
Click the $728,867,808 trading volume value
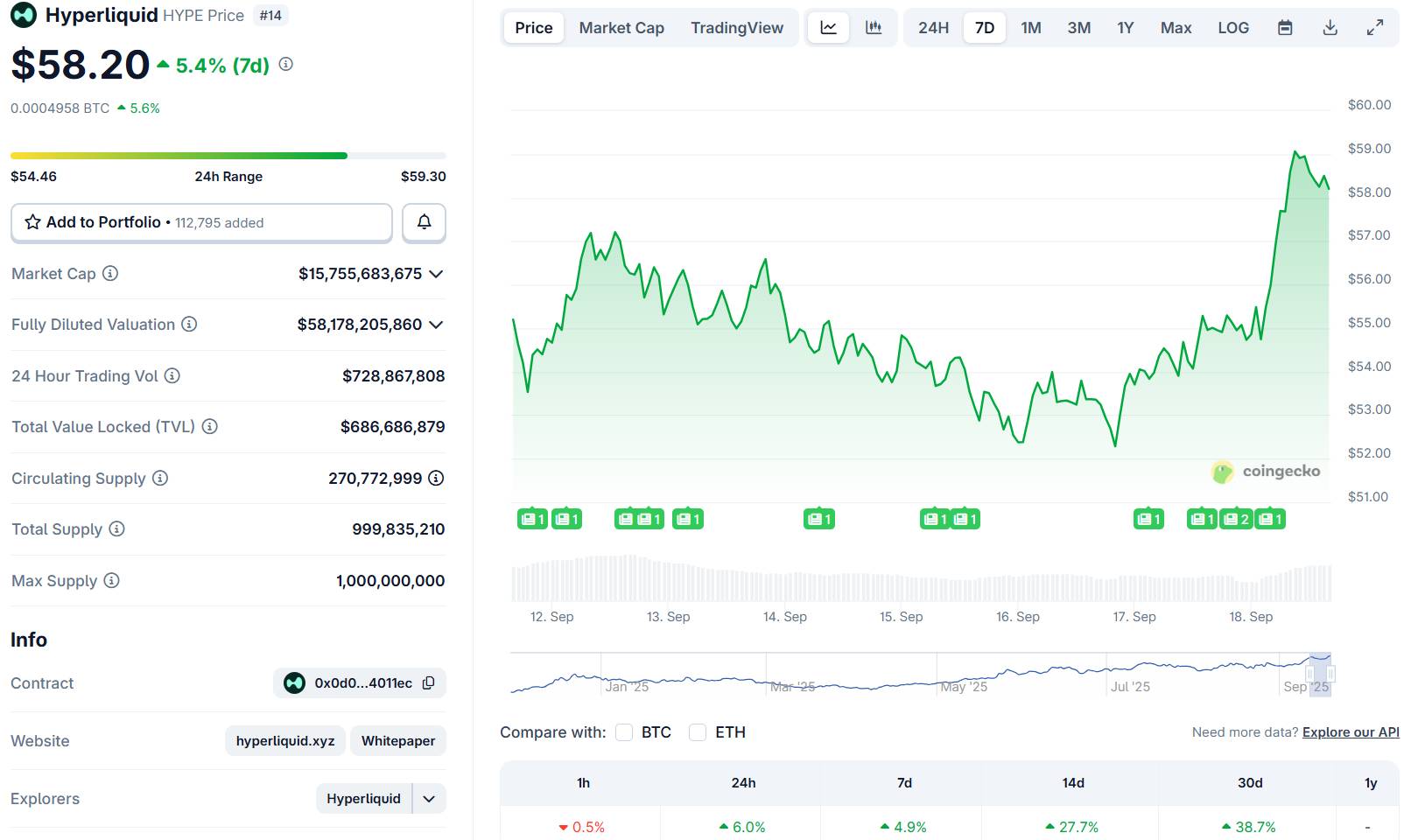pyautogui.click(x=393, y=375)
